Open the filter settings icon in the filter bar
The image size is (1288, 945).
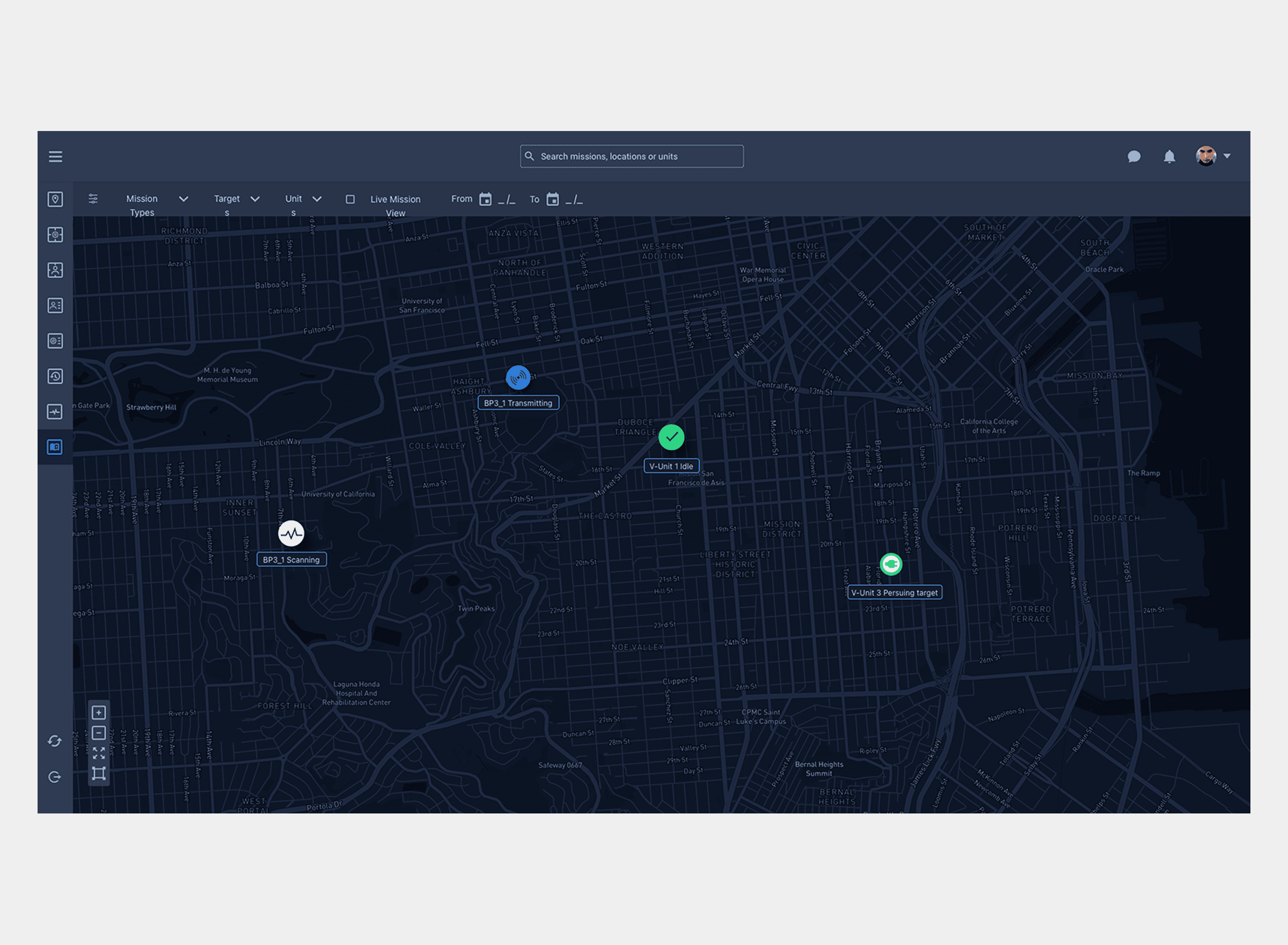[x=93, y=199]
